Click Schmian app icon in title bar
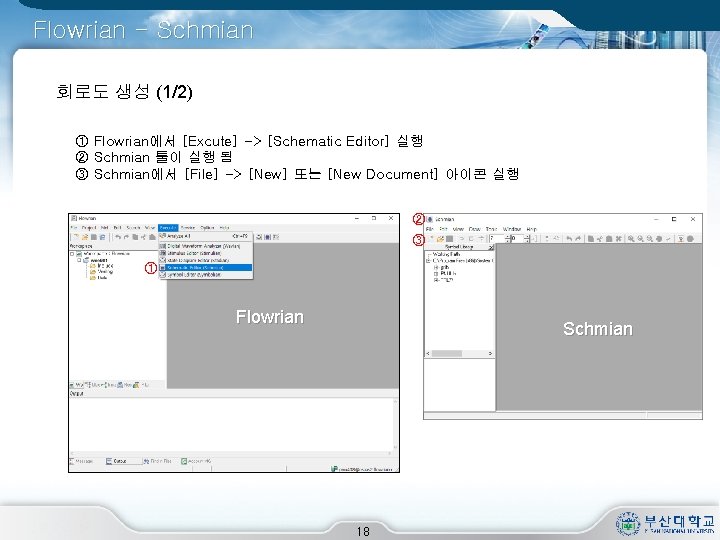 pyautogui.click(x=430, y=219)
